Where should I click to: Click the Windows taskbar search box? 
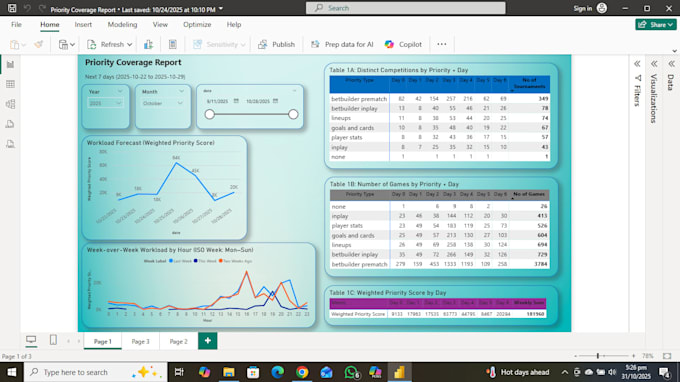[x=95, y=372]
